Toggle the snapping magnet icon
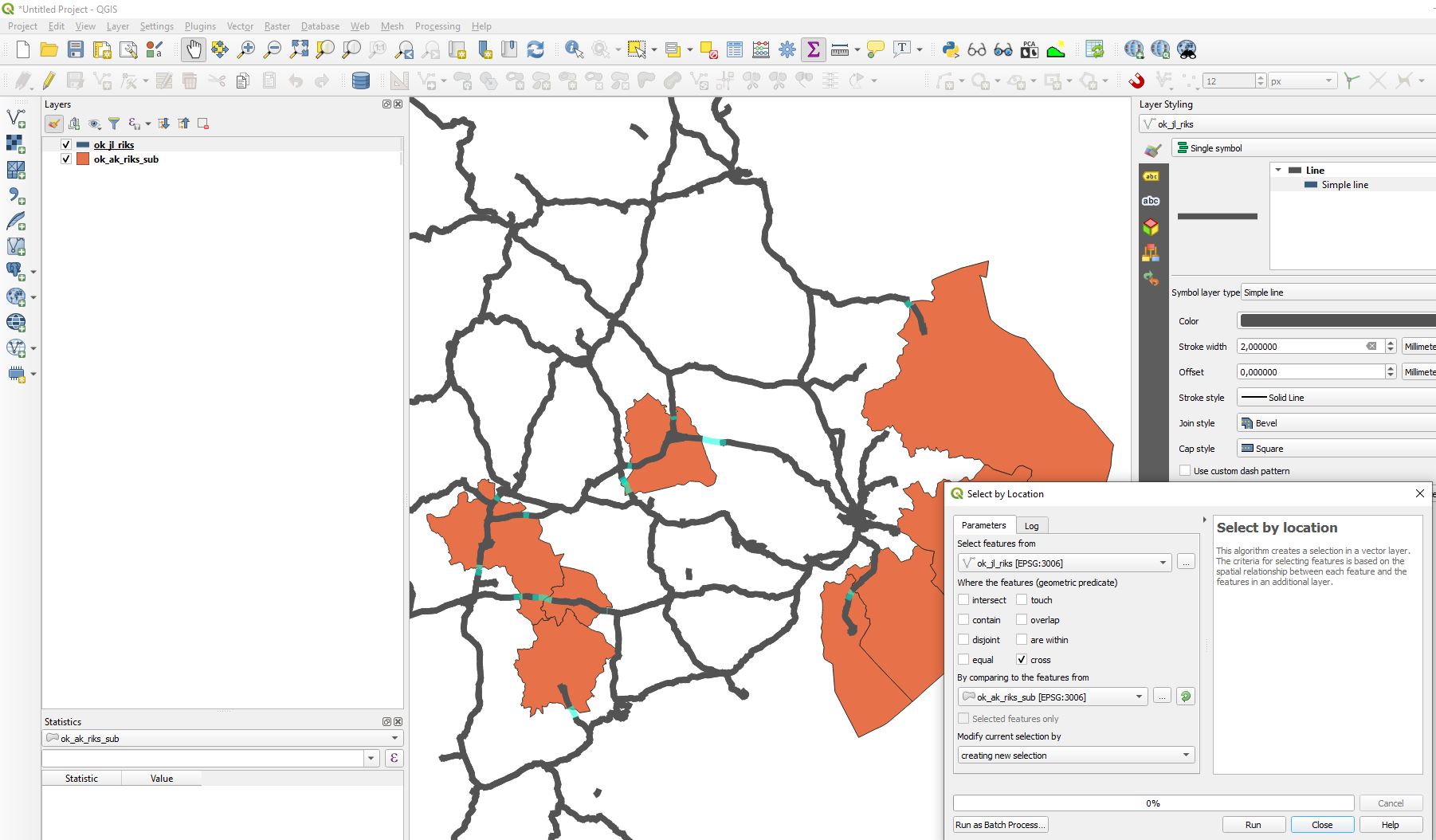The height and width of the screenshot is (840, 1436). (x=1137, y=80)
